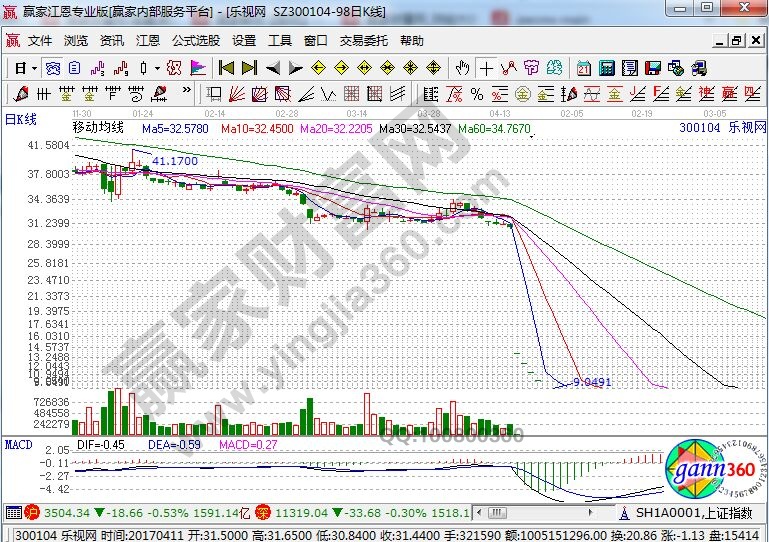769x542 pixels.
Task: Open the 公式选股 menu
Action: (x=195, y=41)
